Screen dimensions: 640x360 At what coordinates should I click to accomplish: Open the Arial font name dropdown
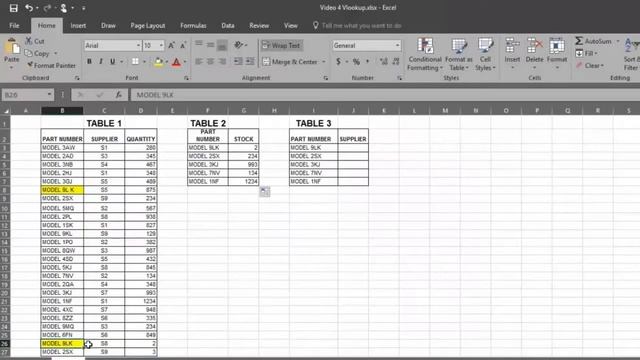pyautogui.click(x=138, y=45)
